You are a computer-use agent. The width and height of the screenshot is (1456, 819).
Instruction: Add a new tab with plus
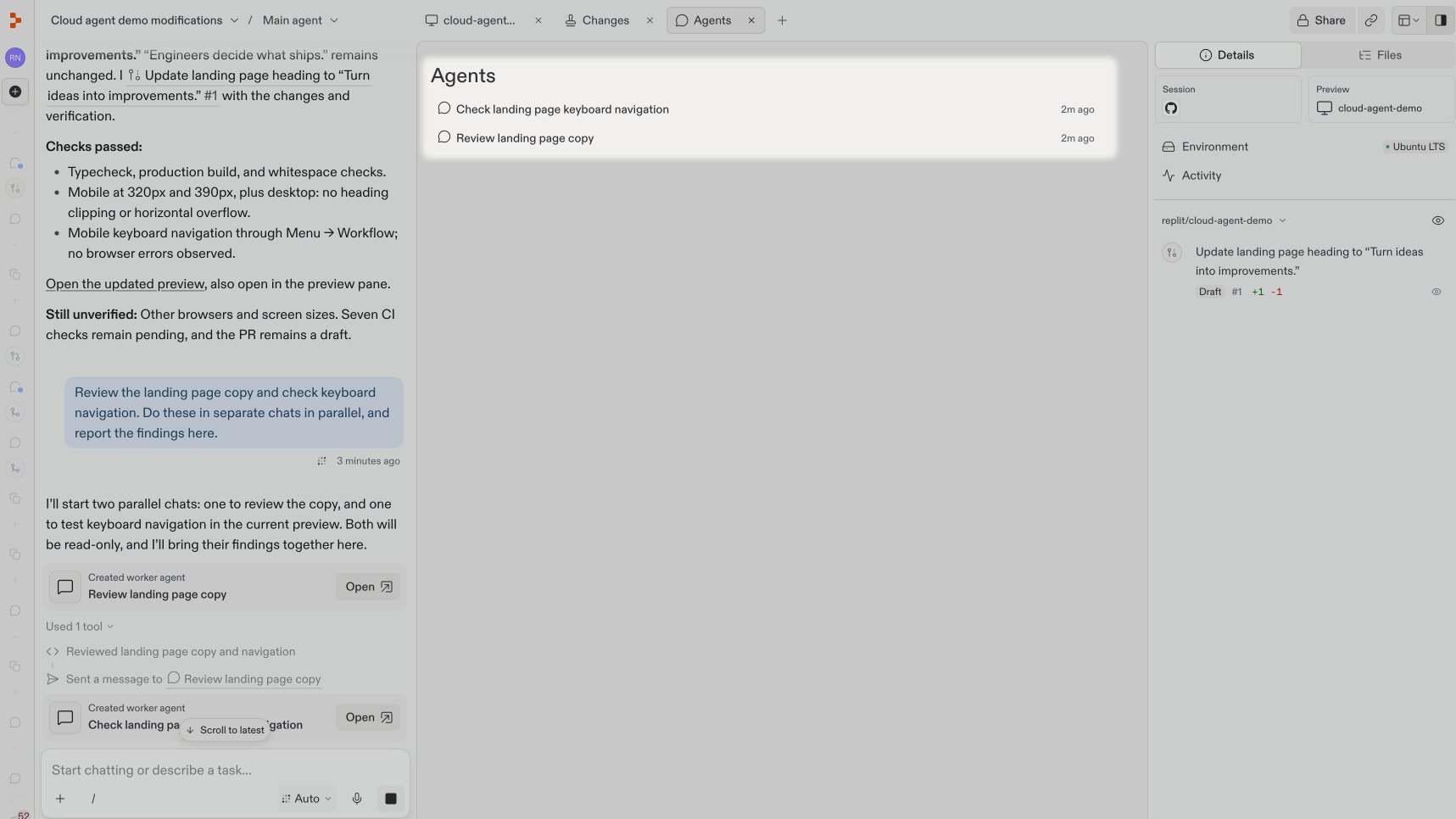coord(782,20)
